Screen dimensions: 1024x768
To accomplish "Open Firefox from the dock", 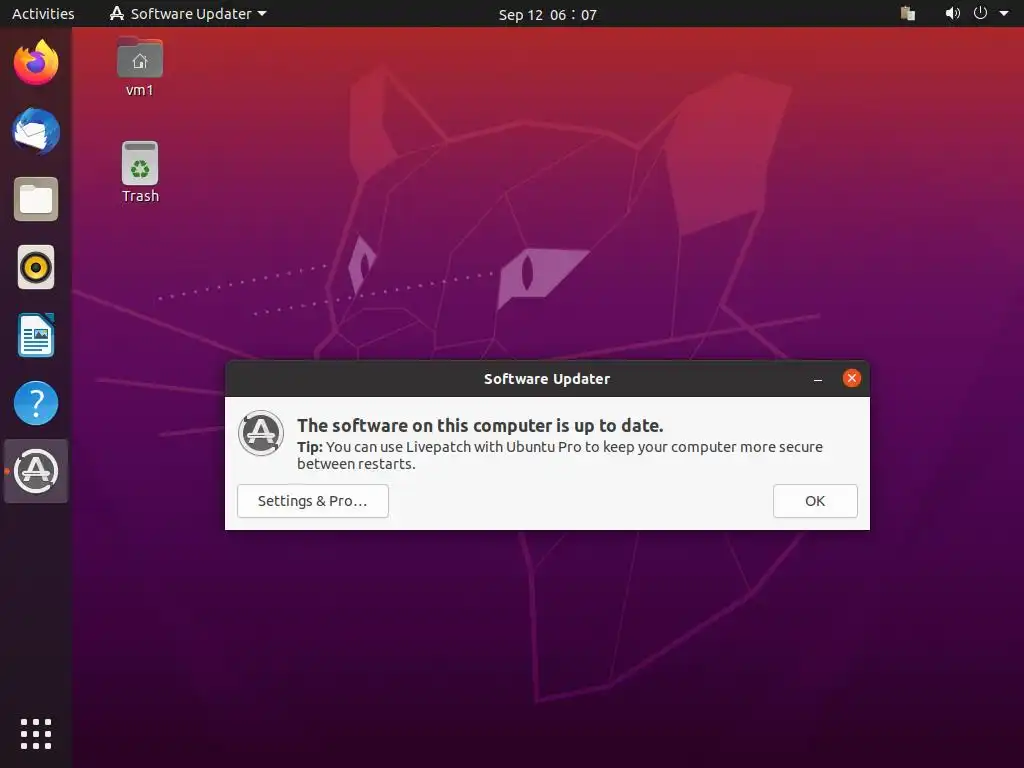I will (36, 63).
